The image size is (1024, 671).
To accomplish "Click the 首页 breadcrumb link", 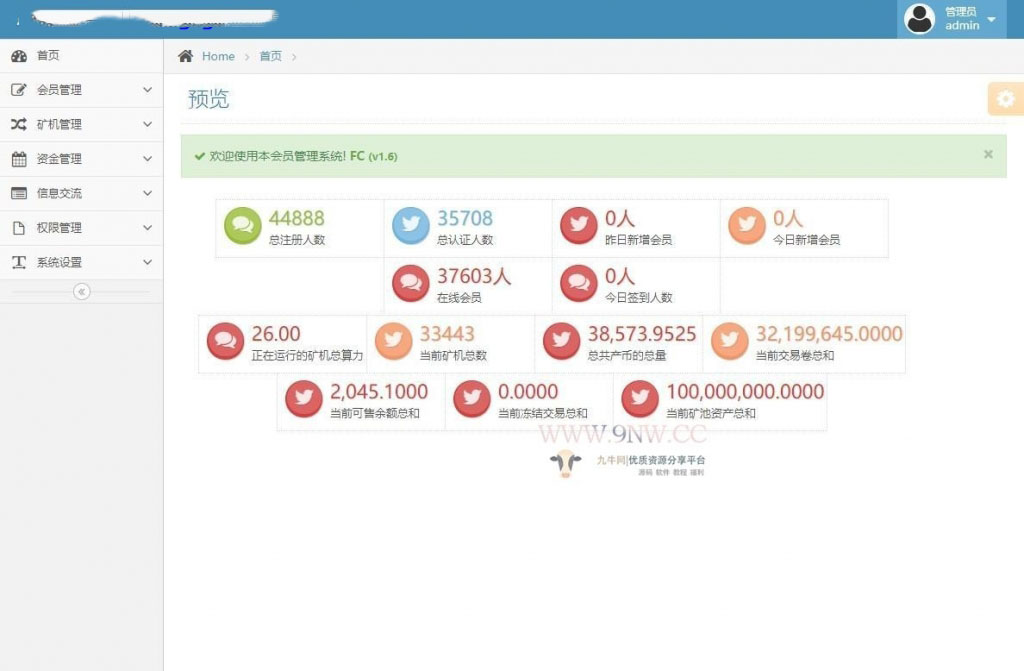I will (x=271, y=56).
